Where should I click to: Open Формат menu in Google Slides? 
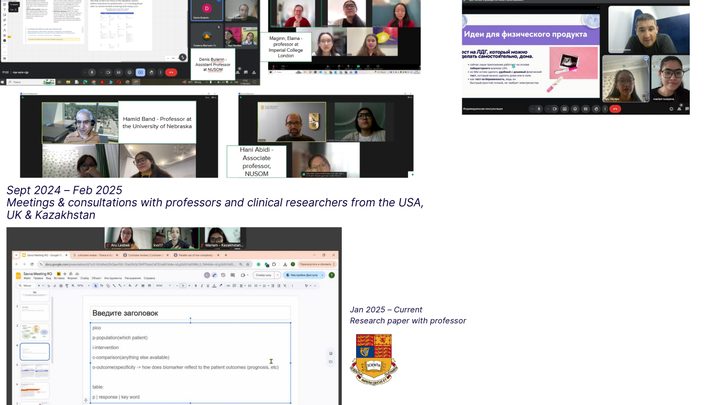[72, 278]
